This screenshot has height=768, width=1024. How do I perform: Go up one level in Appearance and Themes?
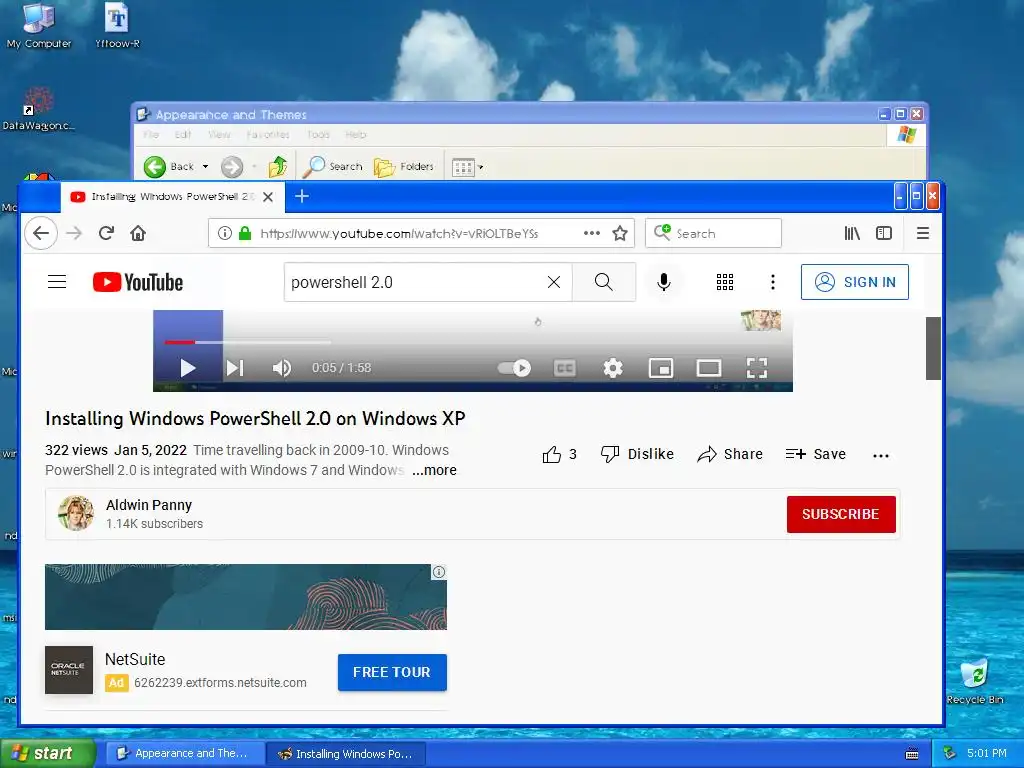(278, 167)
